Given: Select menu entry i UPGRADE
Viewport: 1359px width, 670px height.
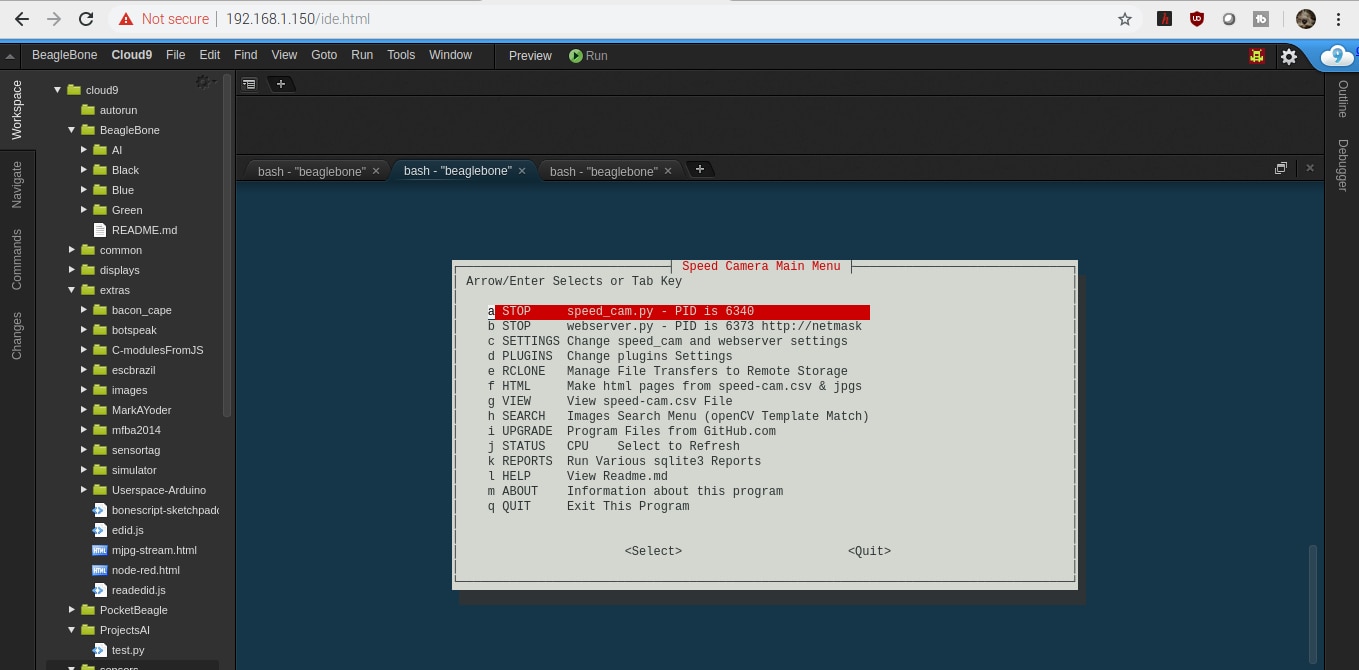Looking at the screenshot, I should (x=632, y=431).
